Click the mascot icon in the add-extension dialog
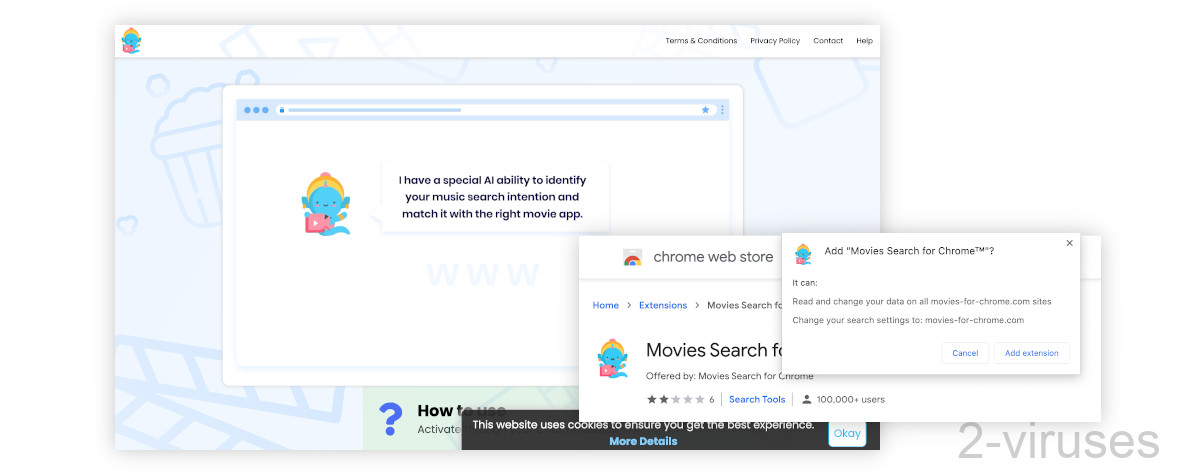1200x474 pixels. (803, 254)
